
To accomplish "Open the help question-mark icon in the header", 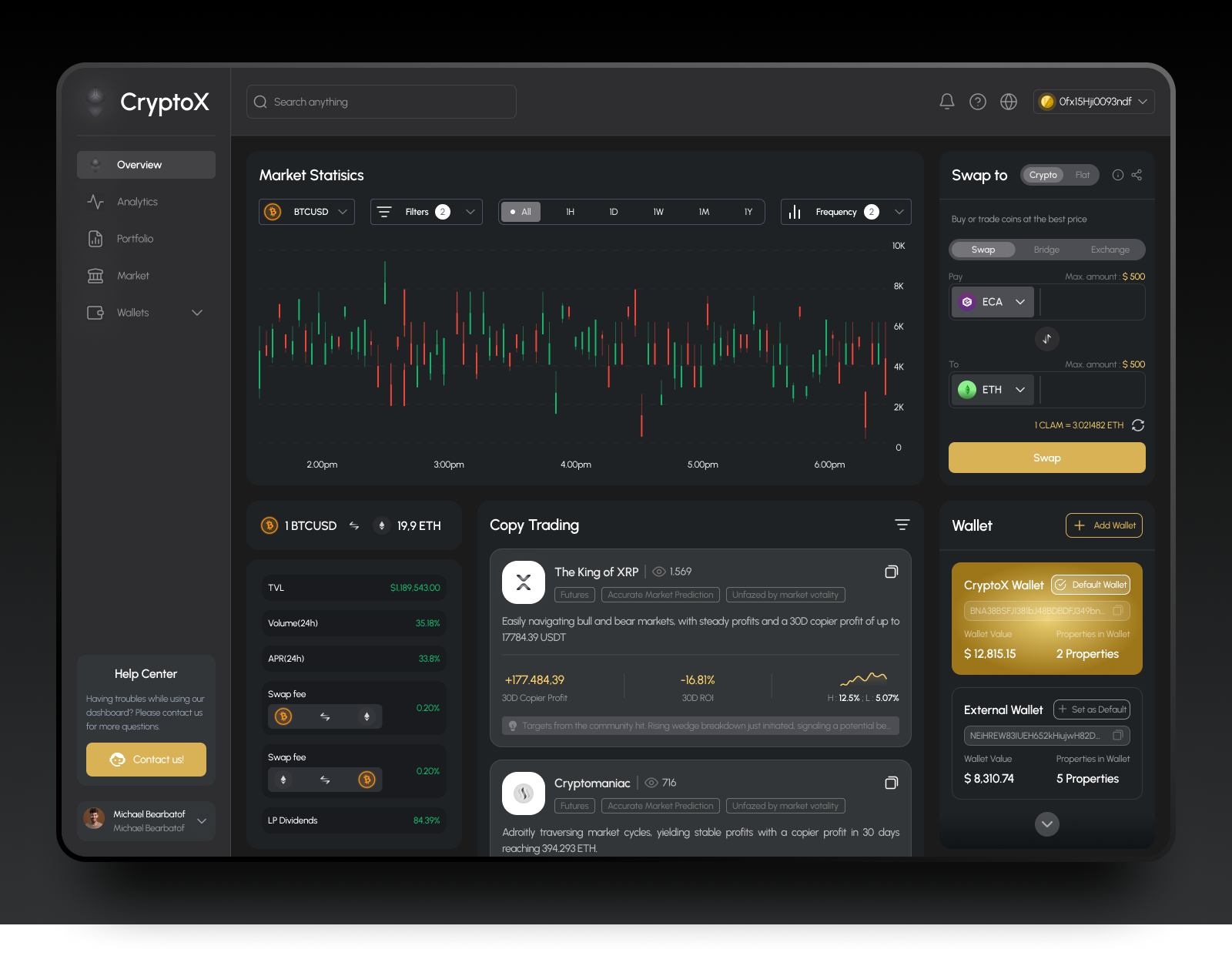I will 977,101.
